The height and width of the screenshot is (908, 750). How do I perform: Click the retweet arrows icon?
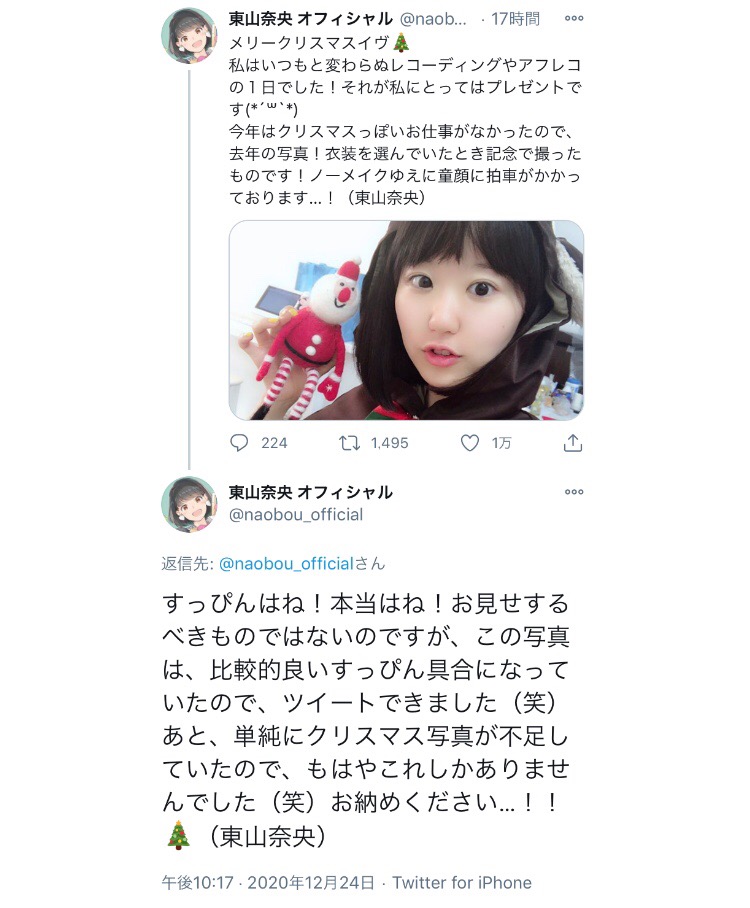(x=349, y=444)
